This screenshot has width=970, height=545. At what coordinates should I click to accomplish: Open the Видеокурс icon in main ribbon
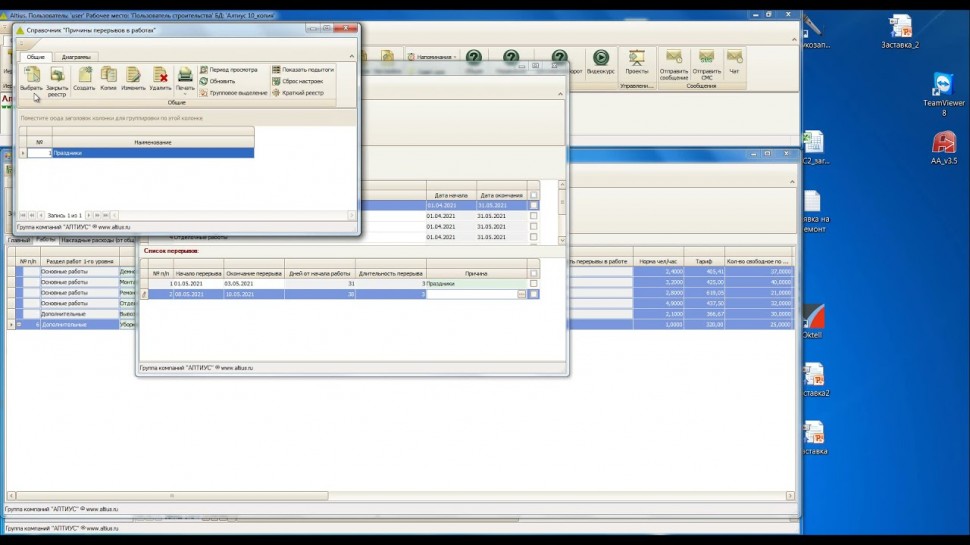coord(601,62)
